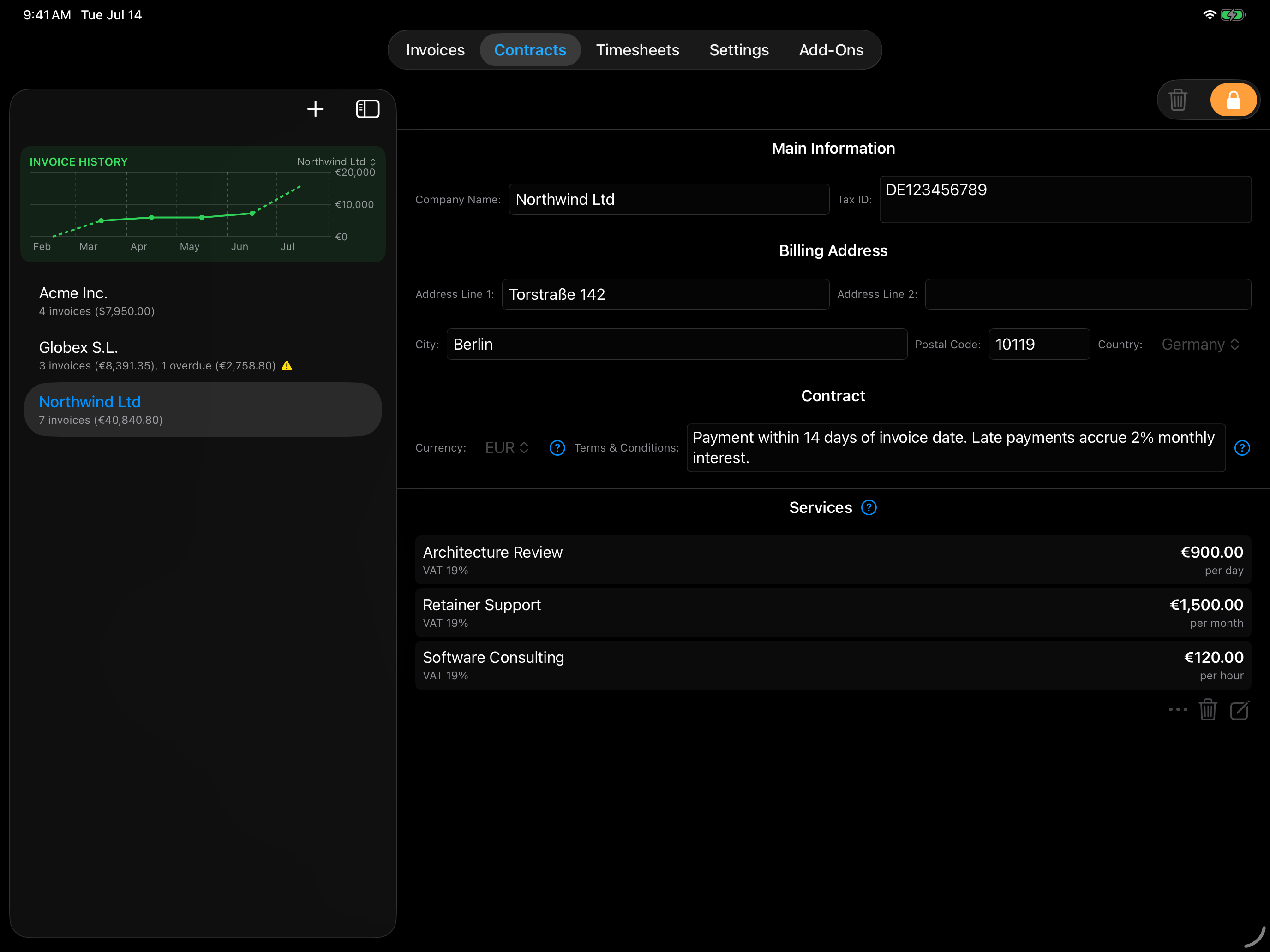Viewport: 1270px width, 952px height.
Task: Open help for Terms & Conditions
Action: click(1242, 447)
